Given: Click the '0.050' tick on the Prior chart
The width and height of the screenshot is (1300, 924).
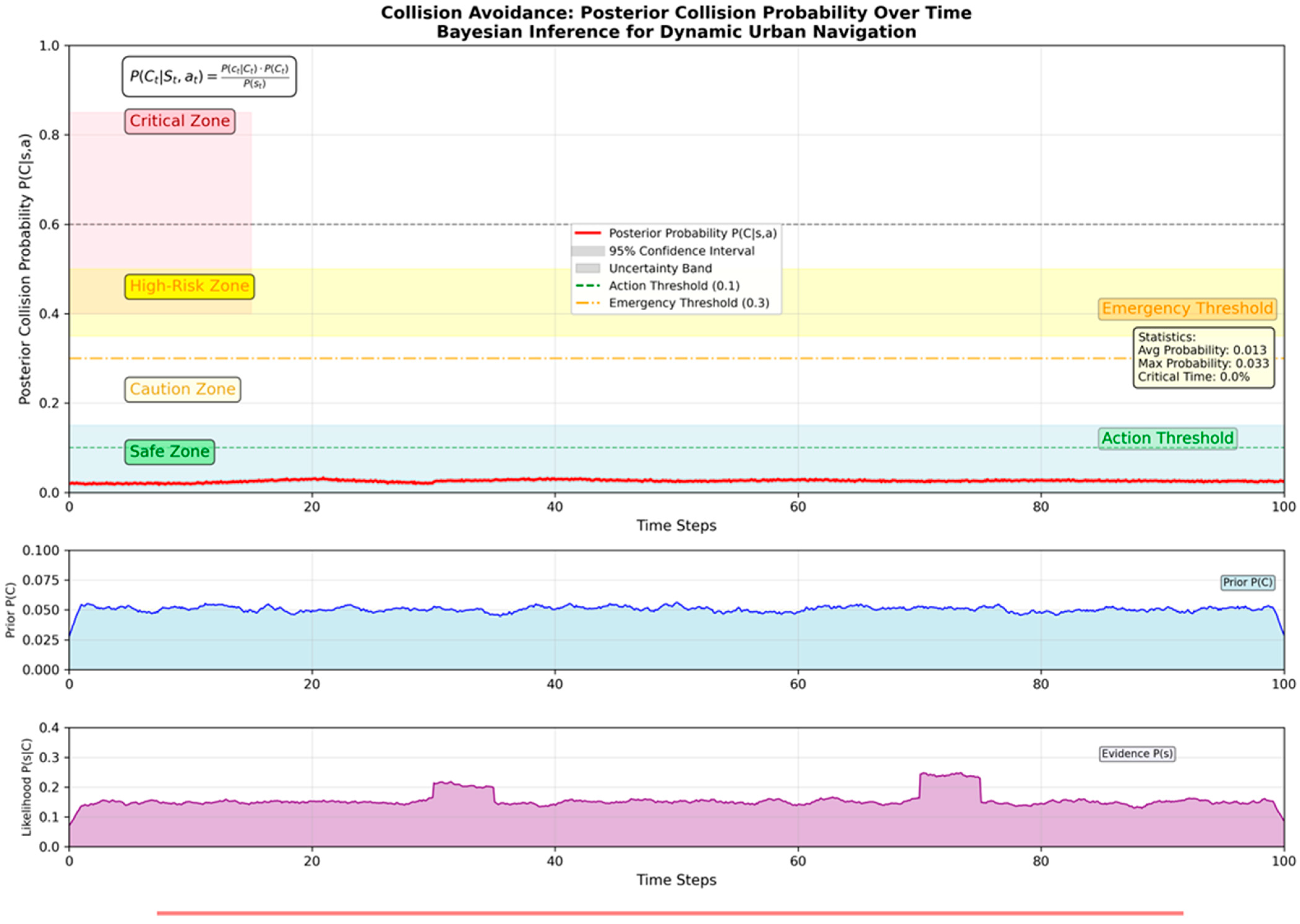Looking at the screenshot, I should click(x=40, y=610).
